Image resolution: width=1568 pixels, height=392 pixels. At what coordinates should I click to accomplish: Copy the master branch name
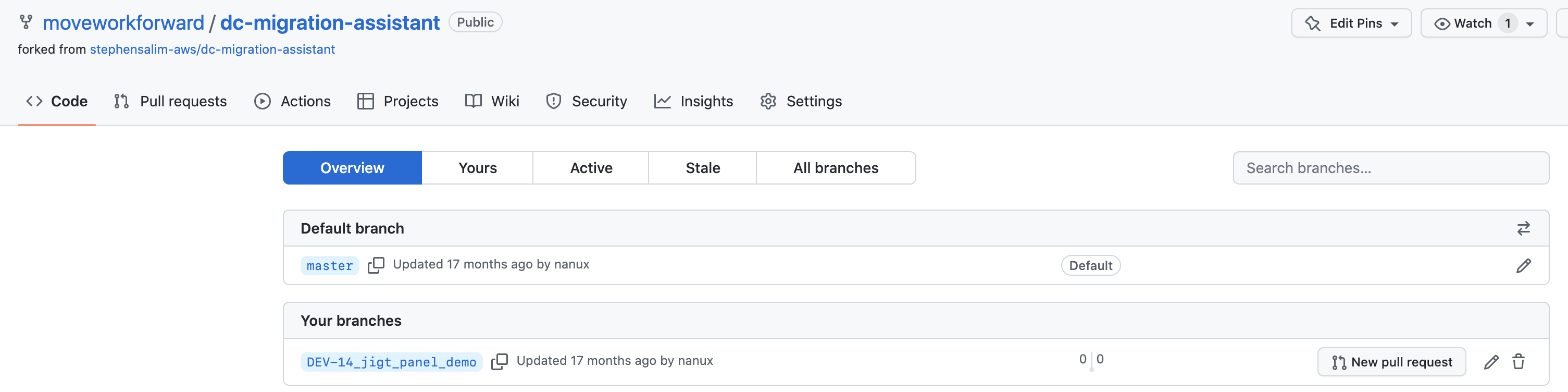[376, 265]
